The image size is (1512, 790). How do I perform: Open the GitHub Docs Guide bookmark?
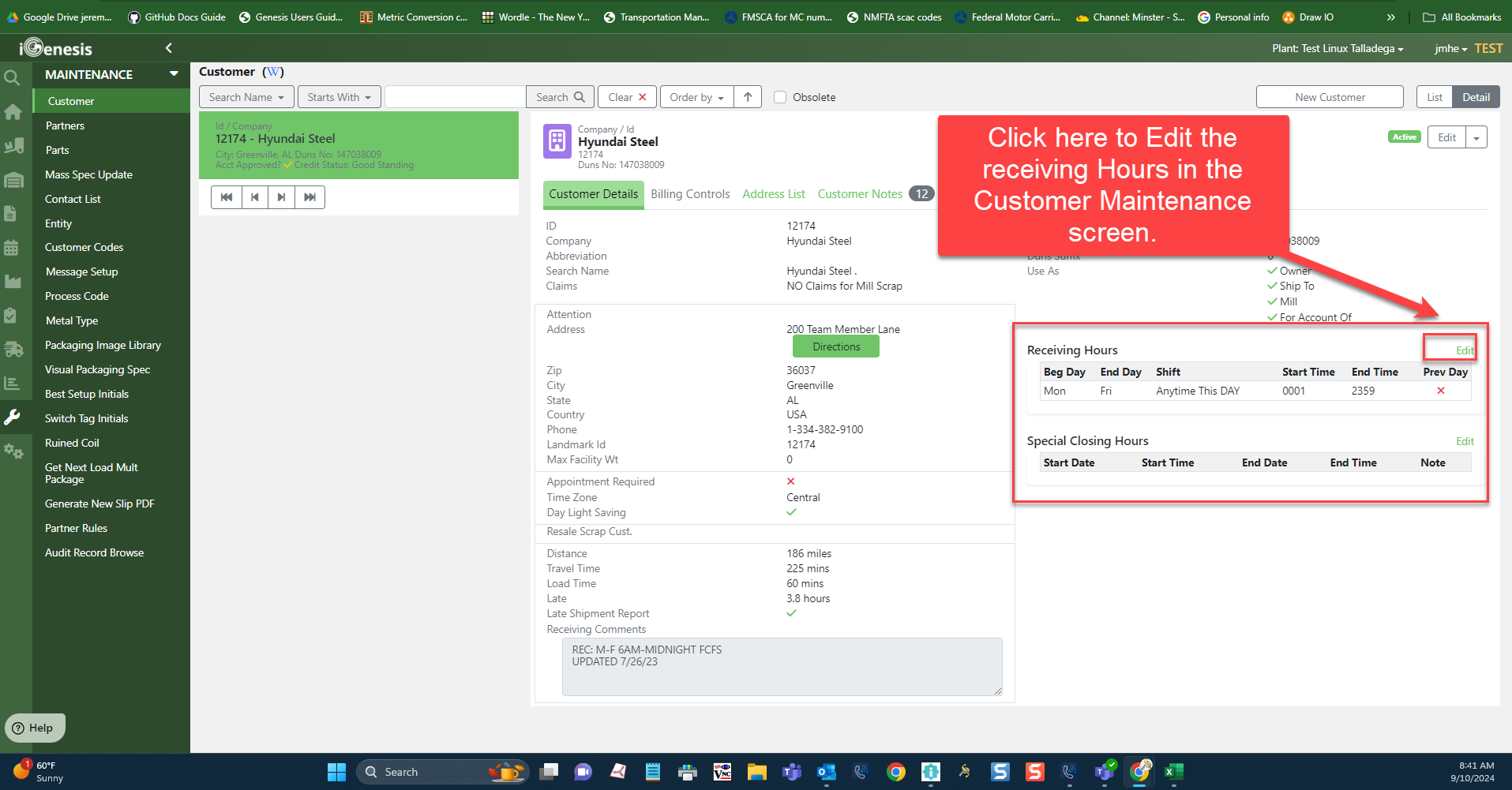click(177, 17)
